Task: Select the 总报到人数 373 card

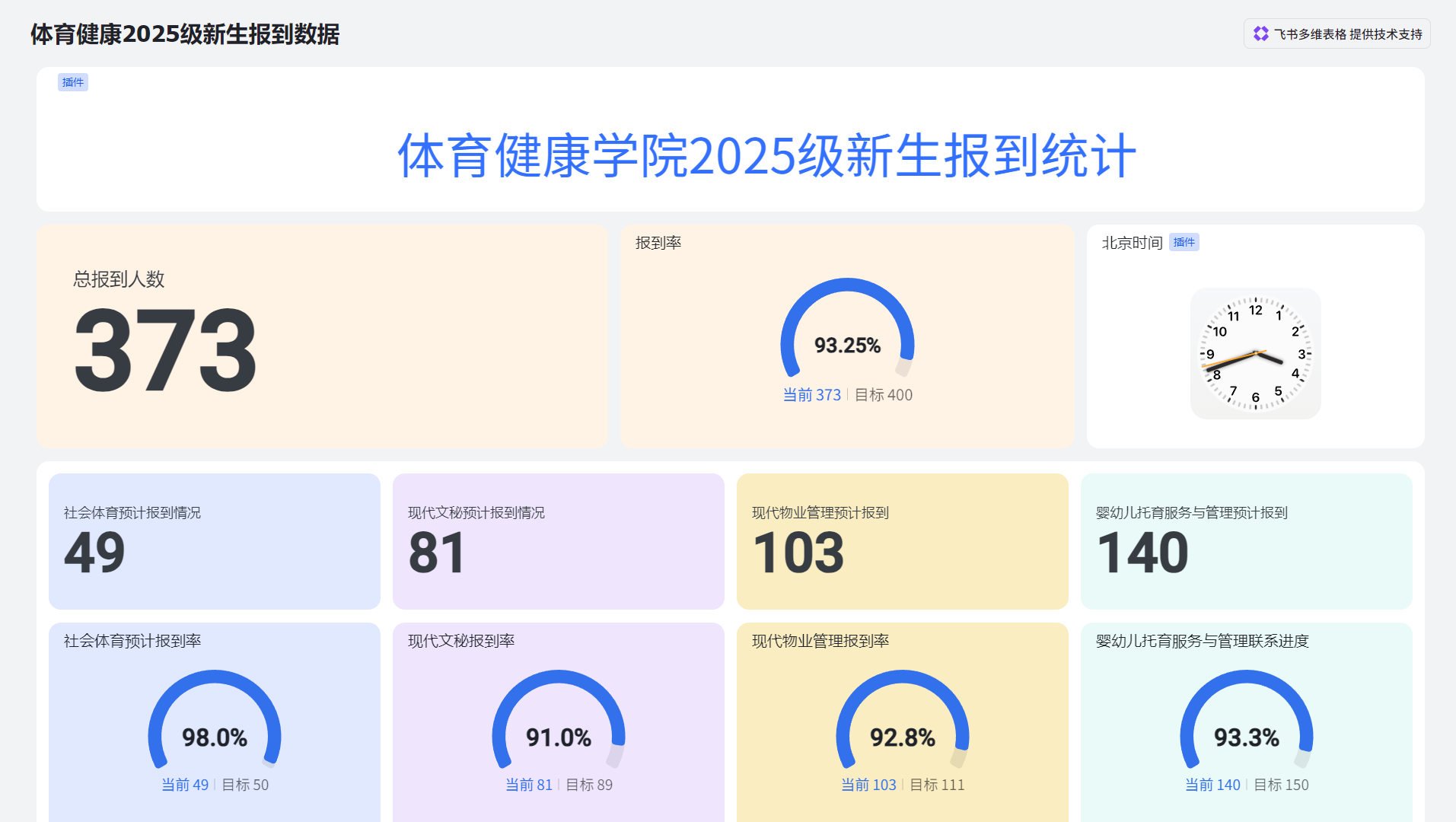Action: point(322,336)
